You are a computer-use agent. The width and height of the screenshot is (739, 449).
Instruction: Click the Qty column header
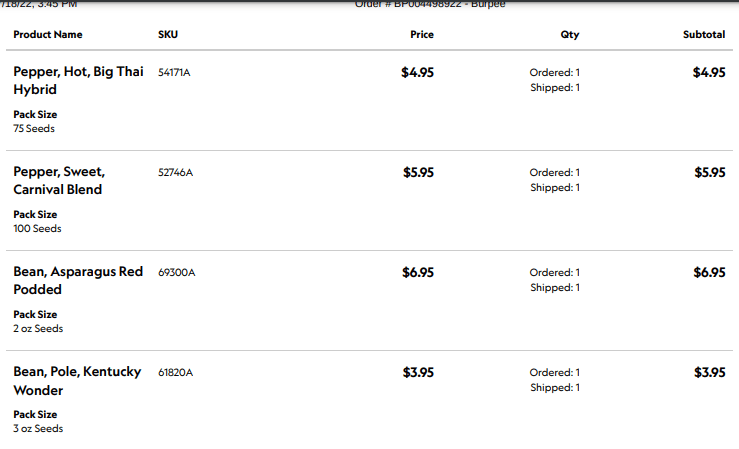point(570,35)
